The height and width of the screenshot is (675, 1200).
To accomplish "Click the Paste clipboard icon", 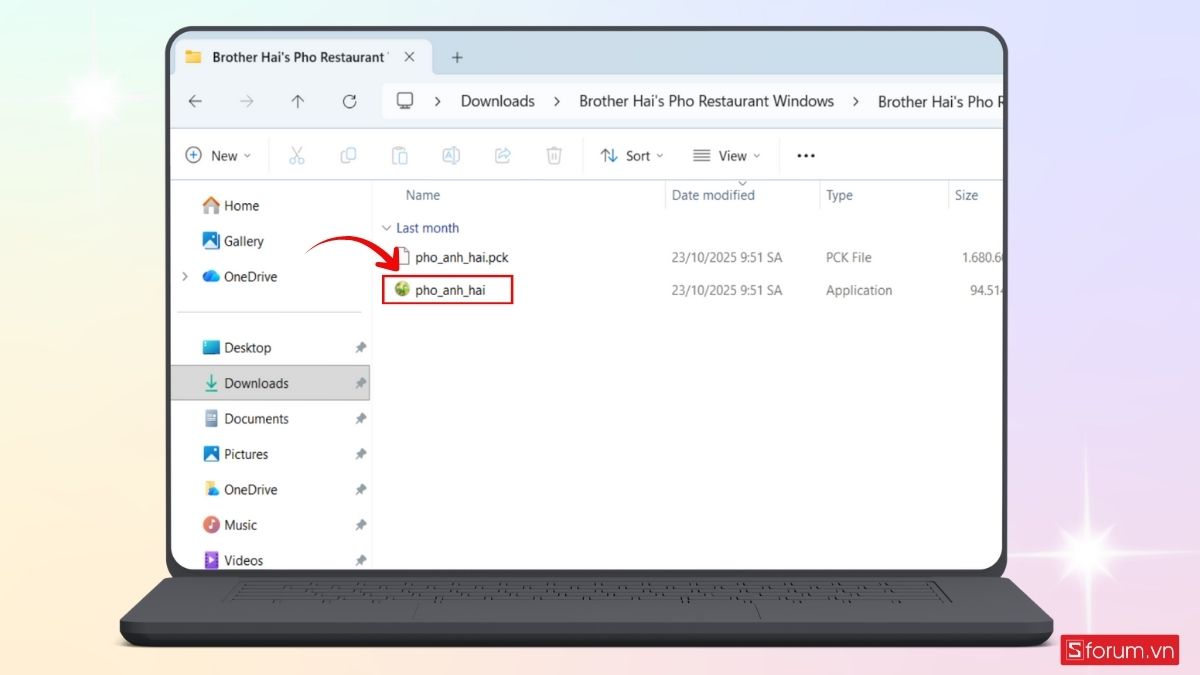I will (x=399, y=156).
